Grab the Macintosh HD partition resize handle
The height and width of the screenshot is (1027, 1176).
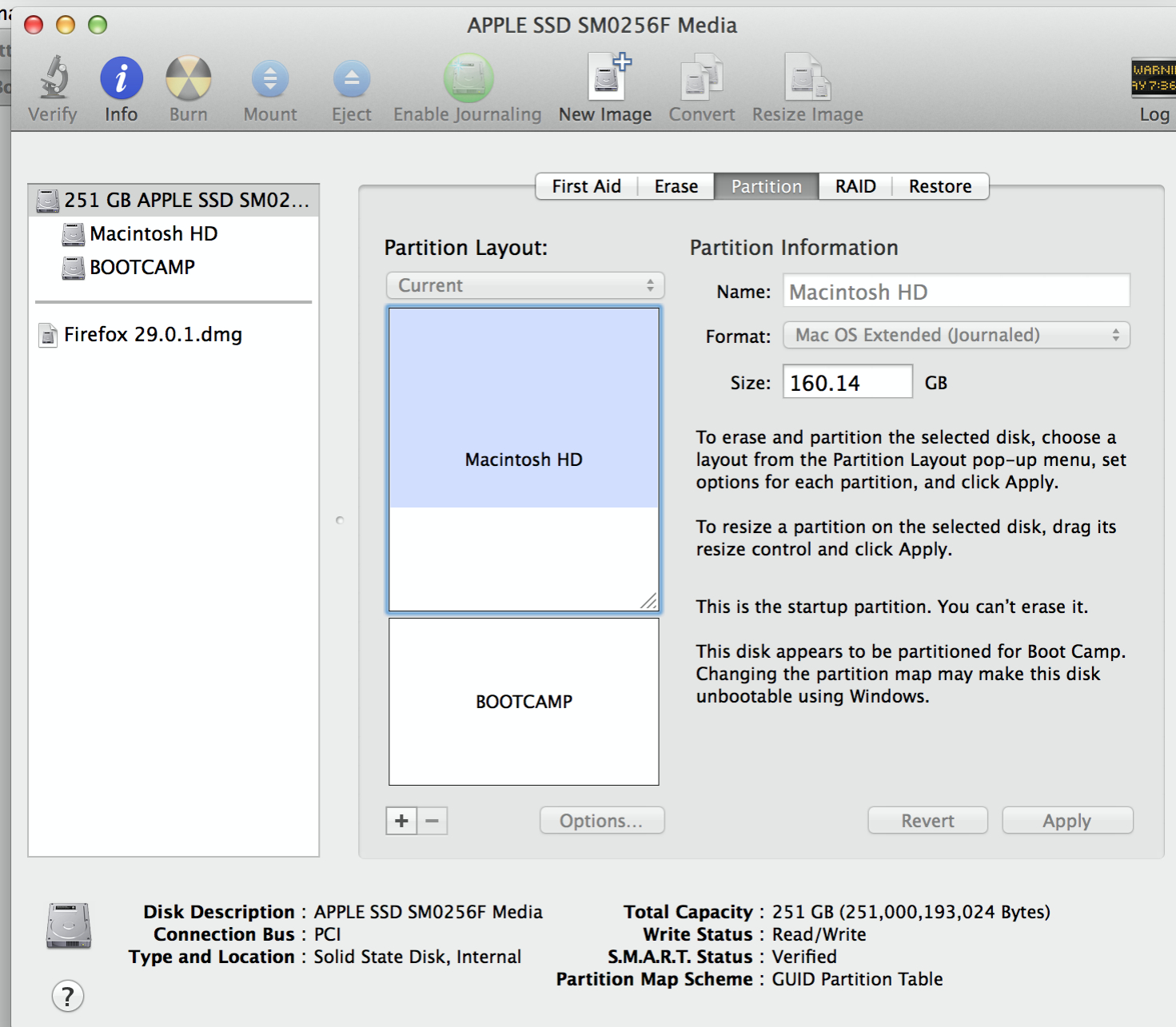pyautogui.click(x=648, y=601)
